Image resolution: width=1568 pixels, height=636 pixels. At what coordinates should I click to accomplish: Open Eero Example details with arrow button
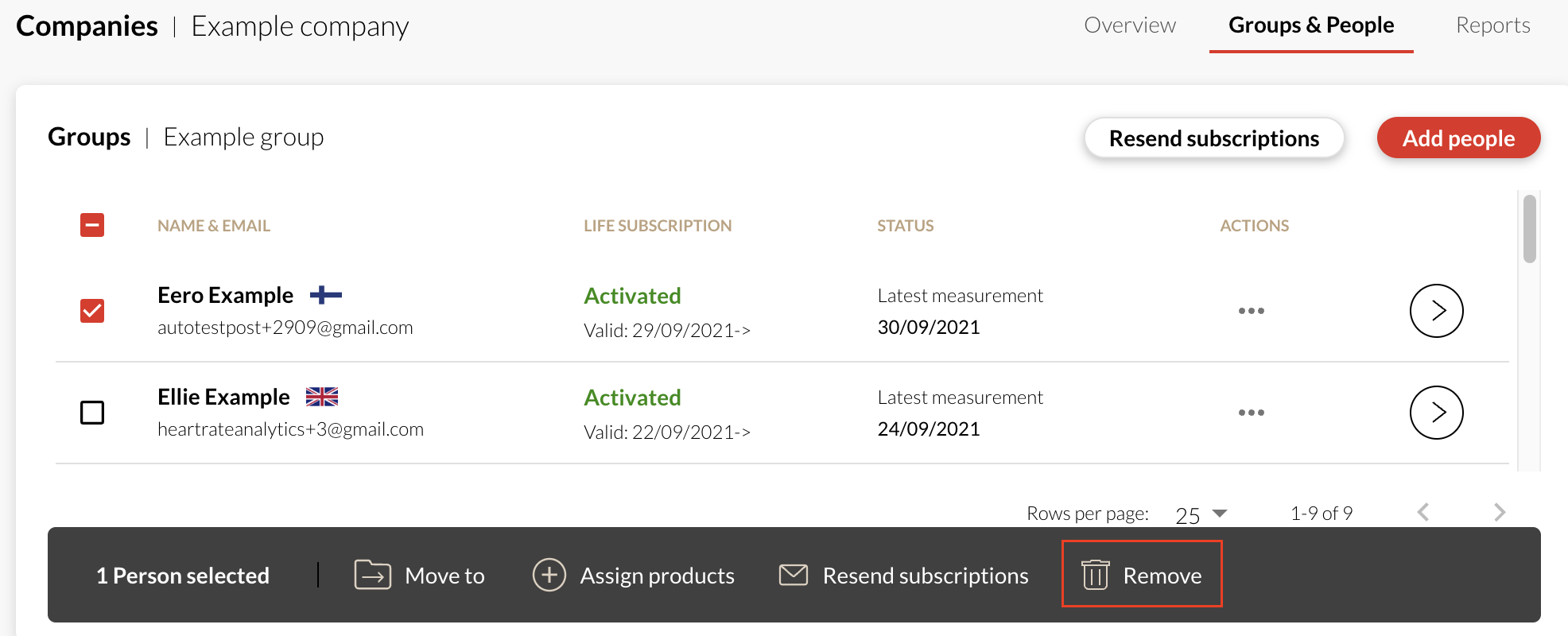click(x=1436, y=311)
